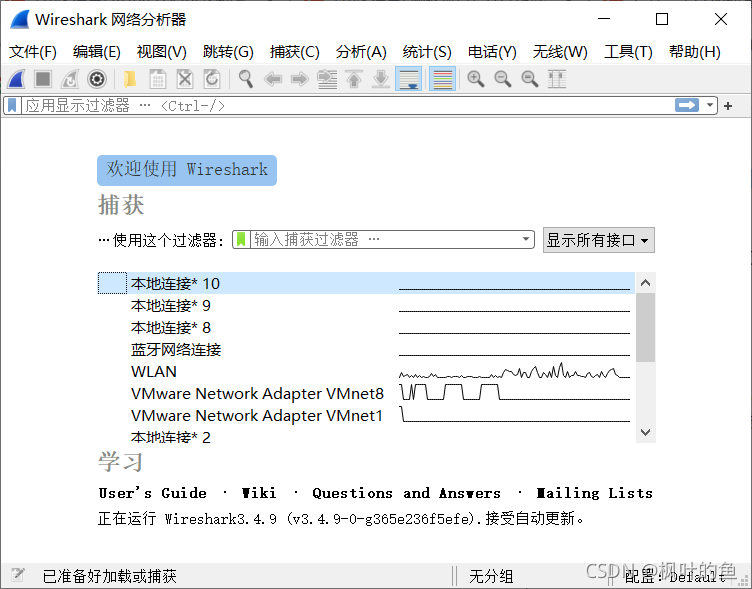Open the 工具(T) menu
This screenshot has width=752, height=589.
(x=628, y=52)
